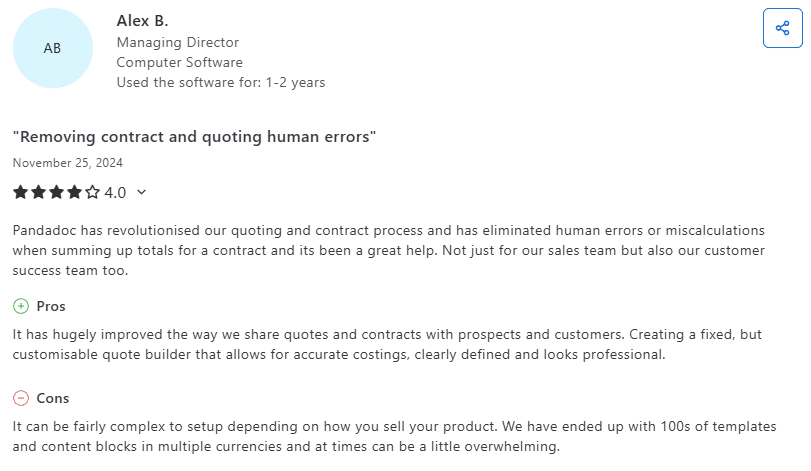Select the fourth filled rating star
The width and height of the screenshot is (811, 471).
[74, 192]
